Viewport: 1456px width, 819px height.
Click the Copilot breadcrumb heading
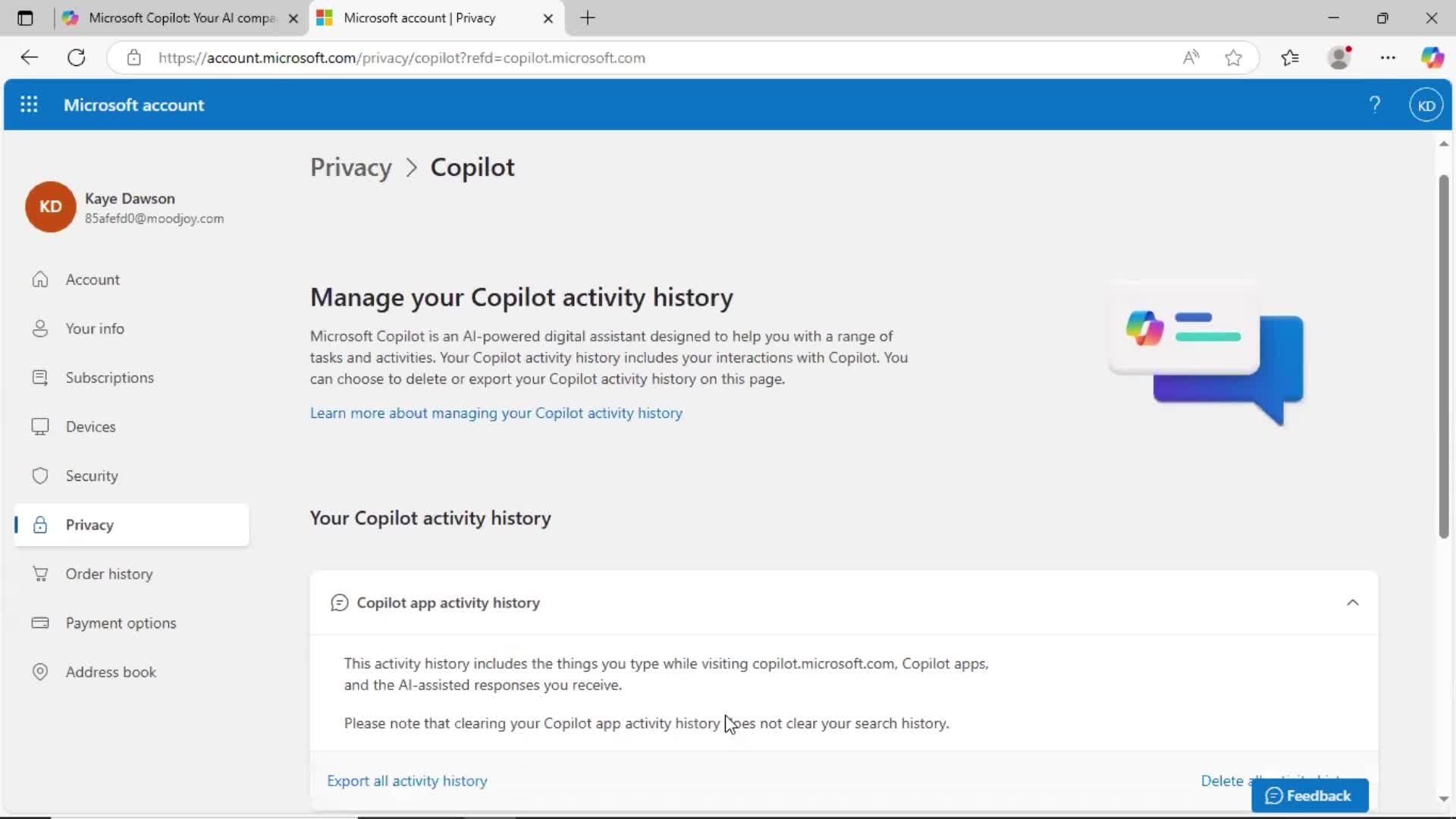tap(472, 167)
